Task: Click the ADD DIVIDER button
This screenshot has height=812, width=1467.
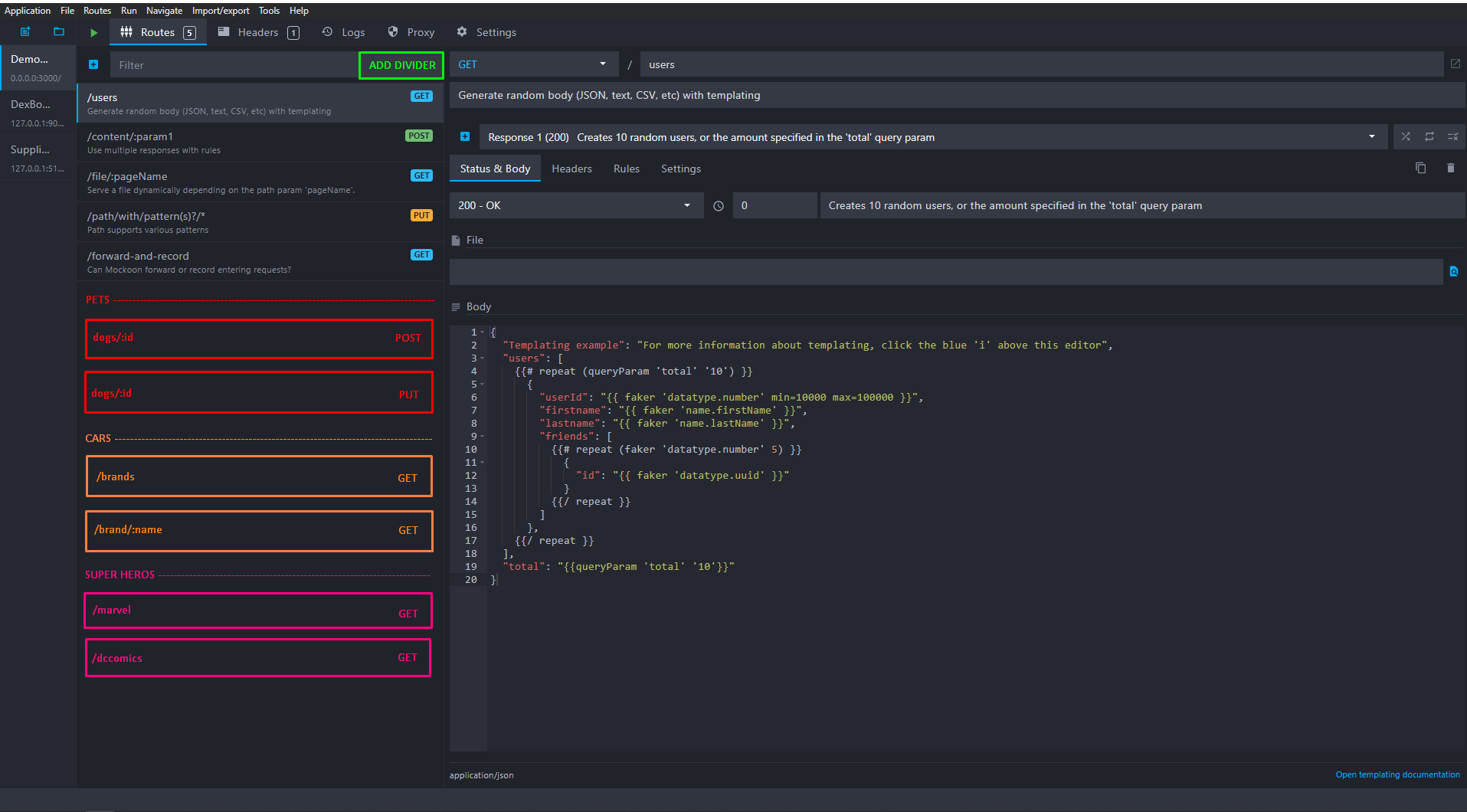Action: point(402,65)
